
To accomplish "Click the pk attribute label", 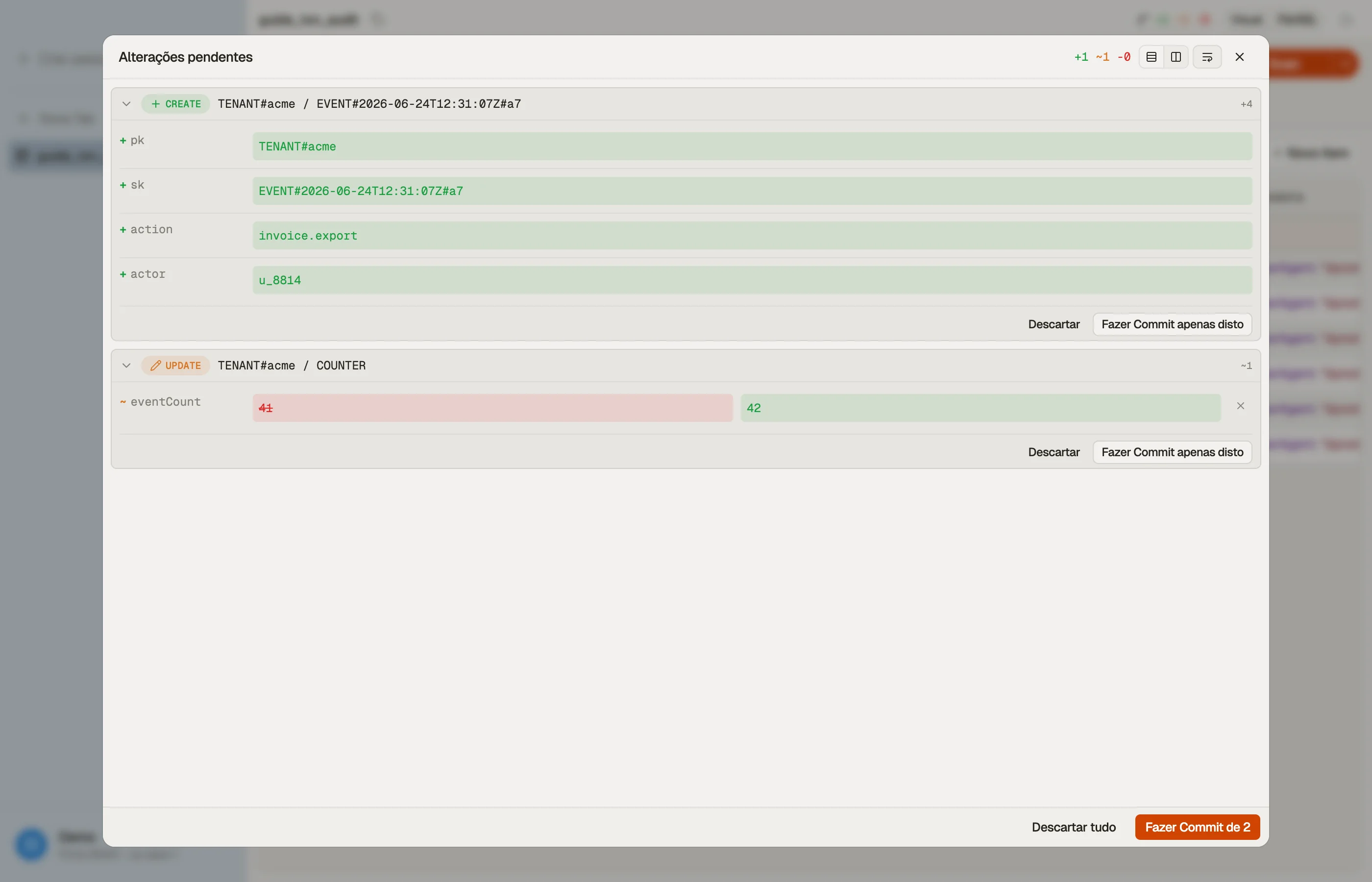I will (x=137, y=140).
